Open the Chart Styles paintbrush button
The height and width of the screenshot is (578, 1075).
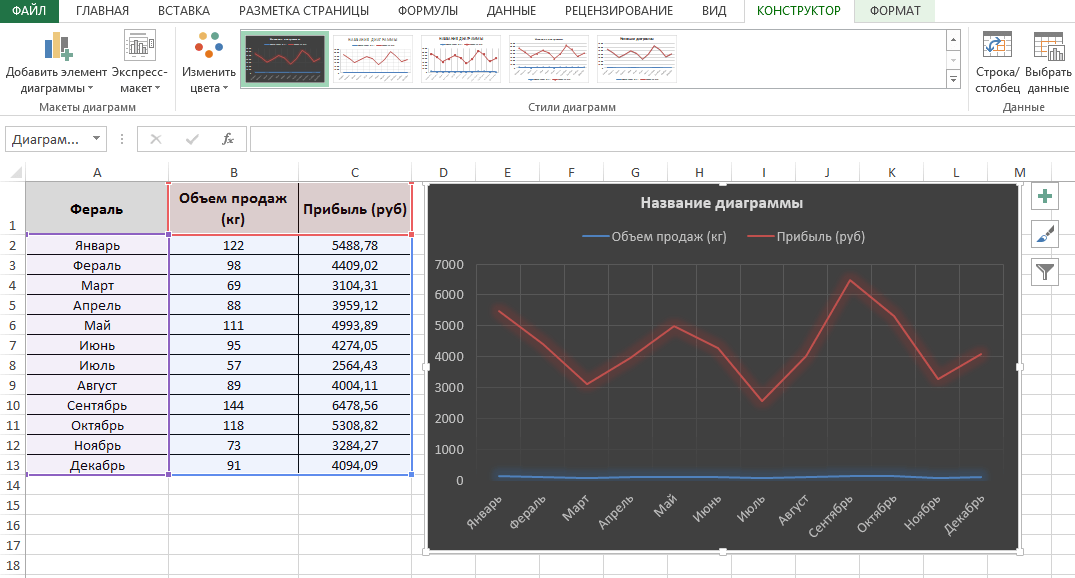[x=1045, y=234]
